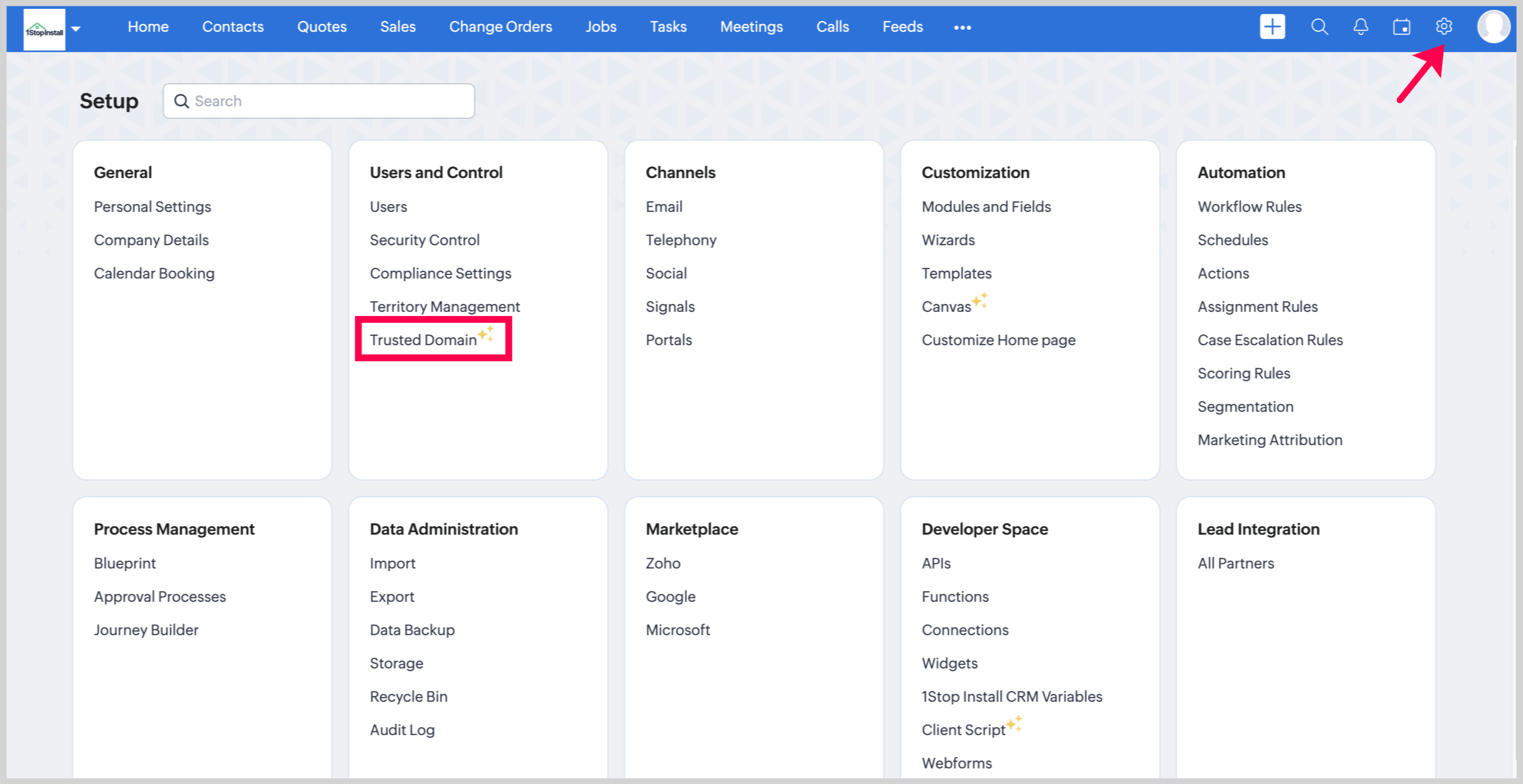Expand dropdown arrow next to the logo
Screen dimensions: 1523x784
tap(75, 29)
